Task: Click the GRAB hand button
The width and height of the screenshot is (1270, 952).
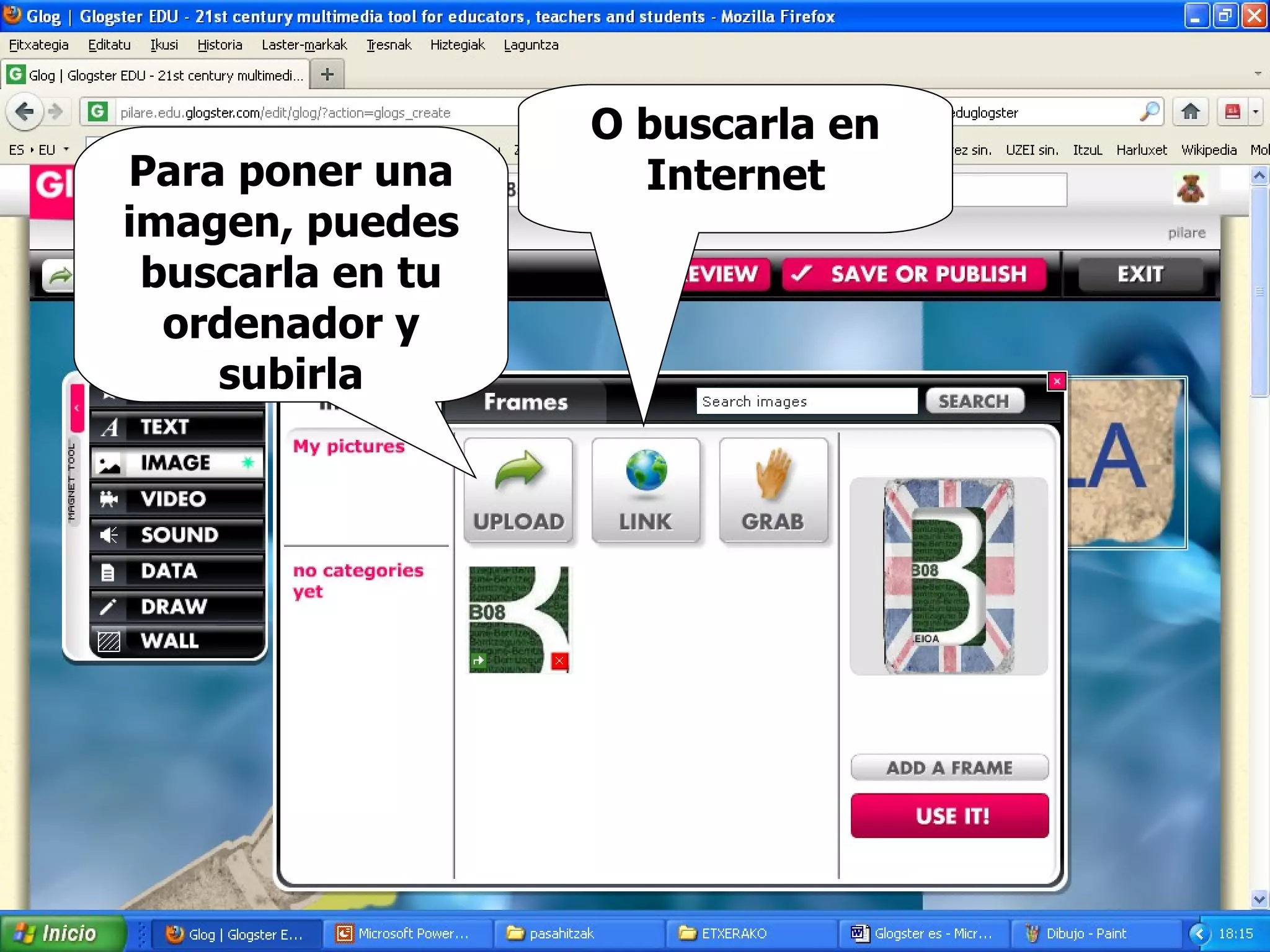Action: pyautogui.click(x=773, y=490)
